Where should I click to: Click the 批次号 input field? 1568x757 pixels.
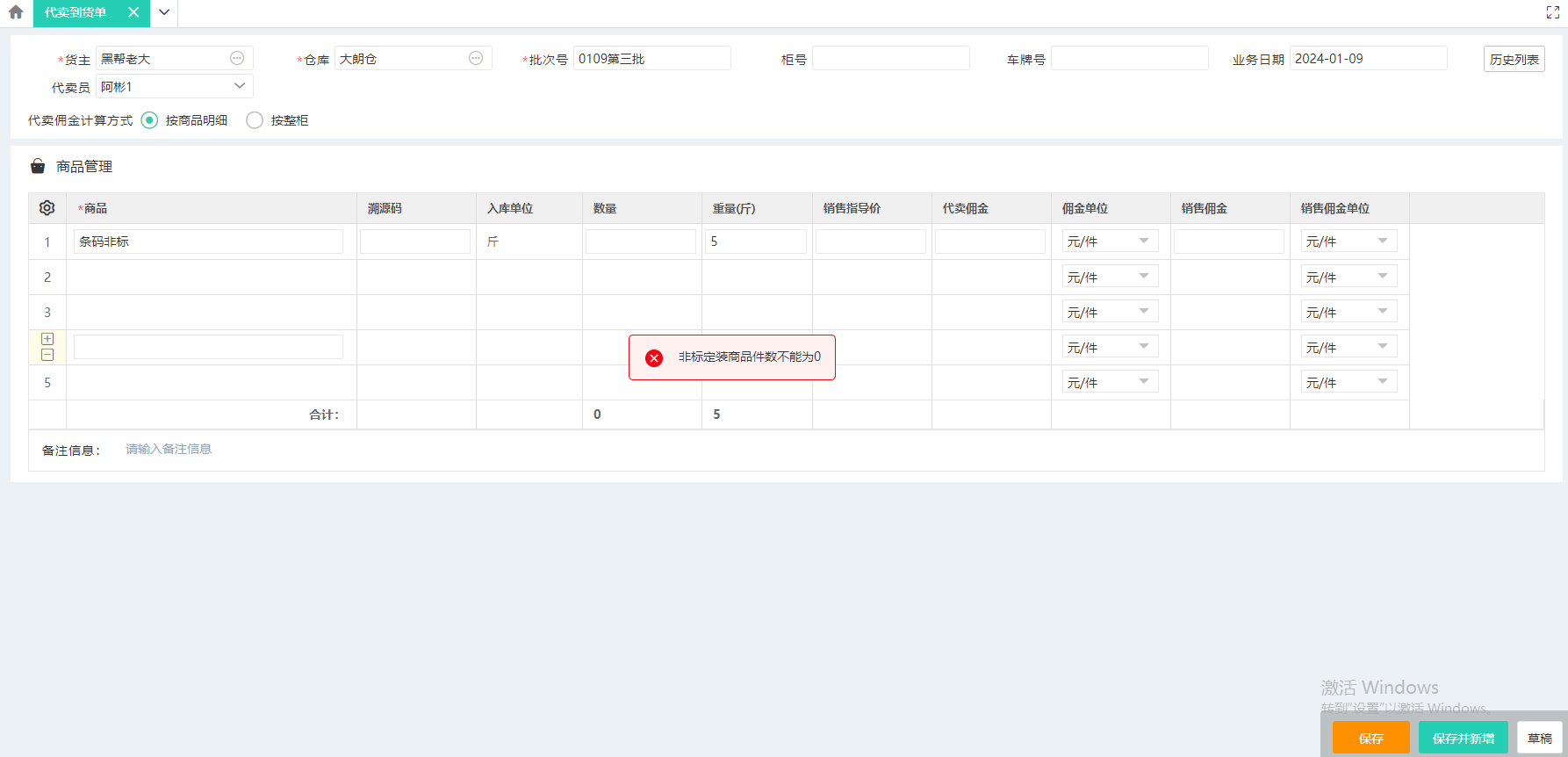pos(652,58)
